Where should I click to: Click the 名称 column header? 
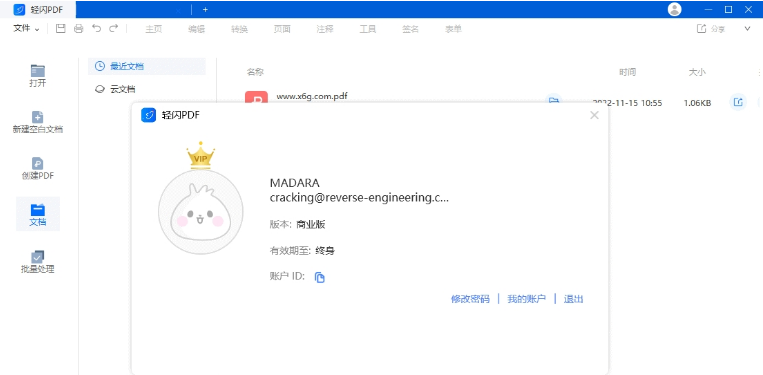(255, 72)
